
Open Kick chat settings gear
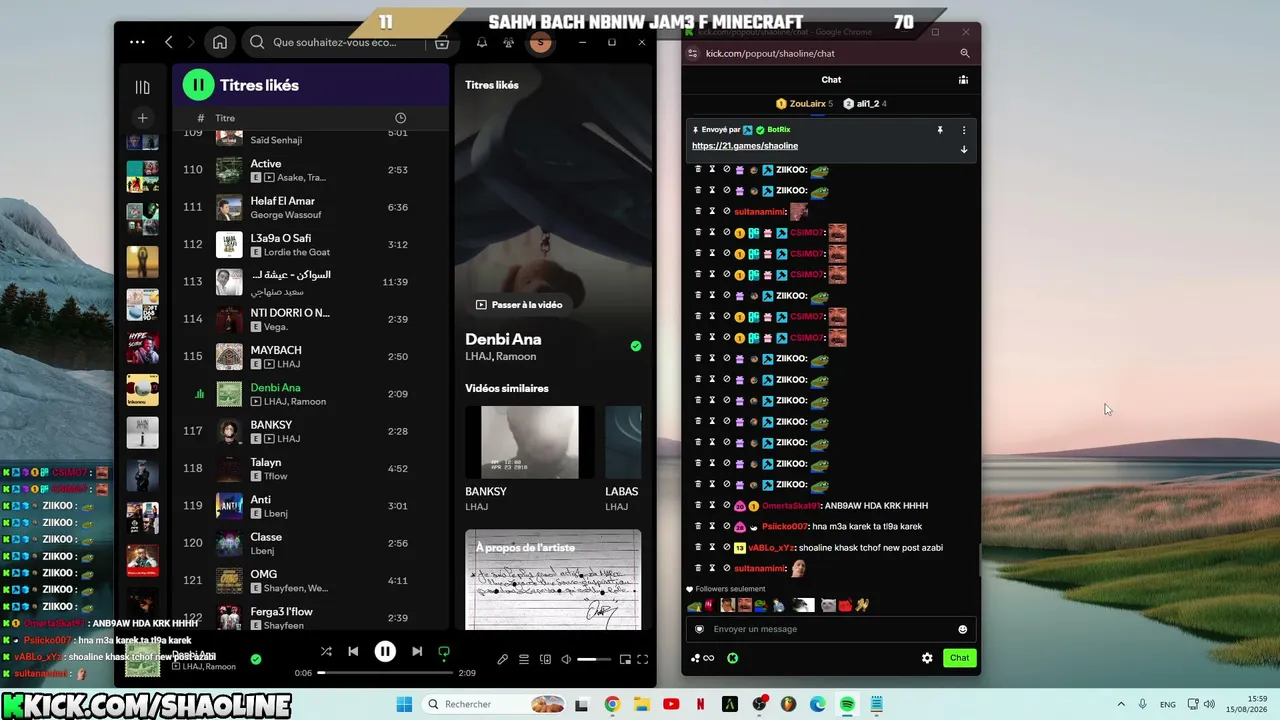point(927,658)
